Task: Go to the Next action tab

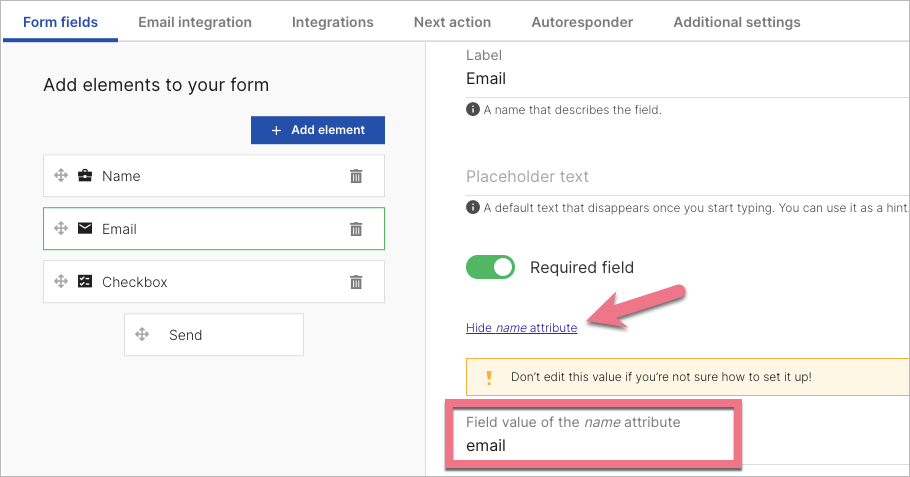Action: tap(452, 22)
